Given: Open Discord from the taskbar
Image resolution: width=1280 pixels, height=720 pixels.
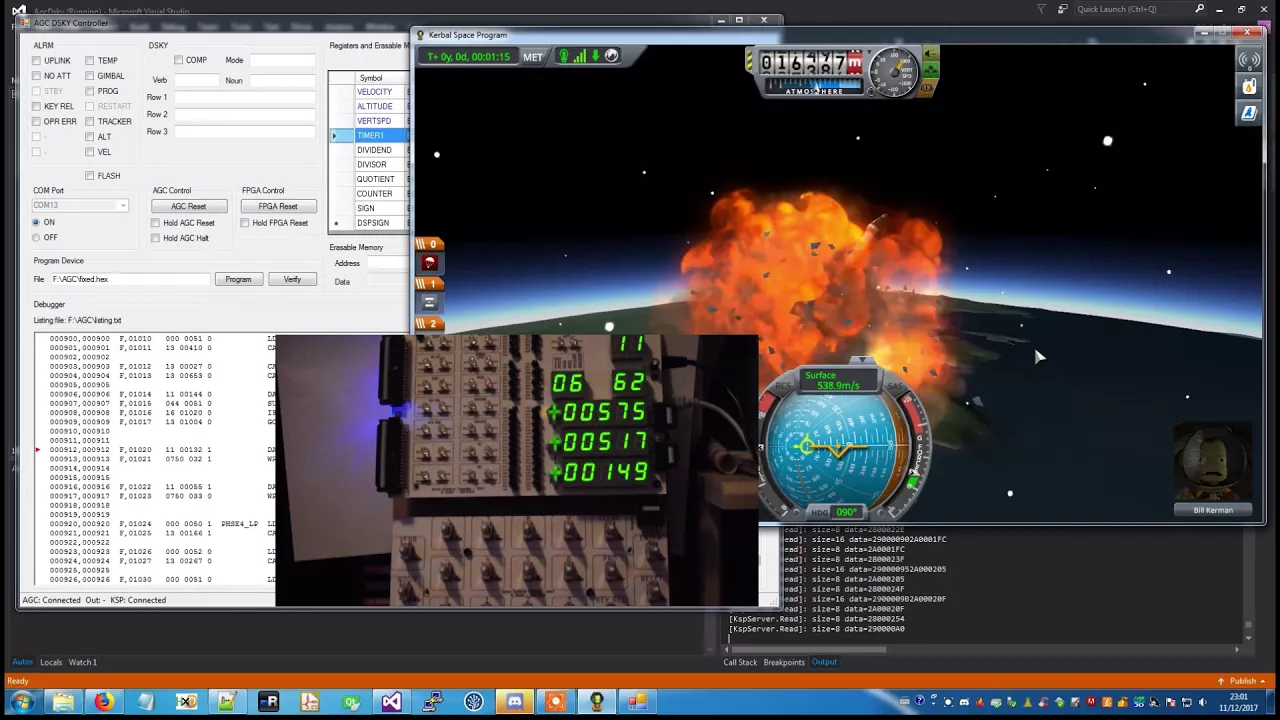Looking at the screenshot, I should coord(514,702).
